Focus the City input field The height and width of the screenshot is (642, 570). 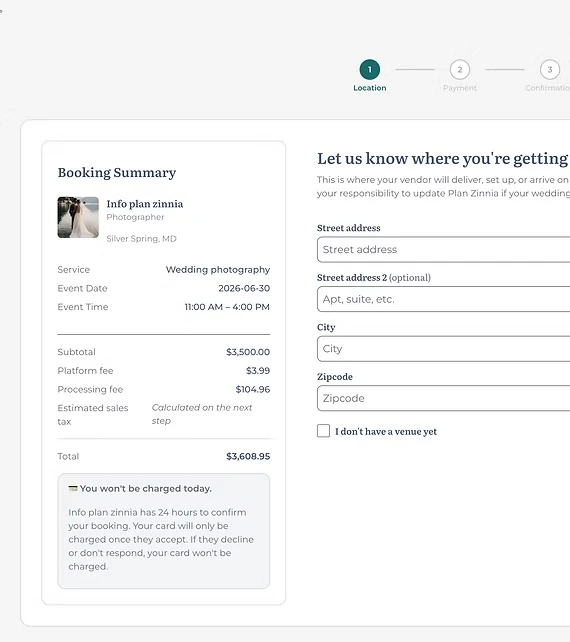click(x=443, y=349)
